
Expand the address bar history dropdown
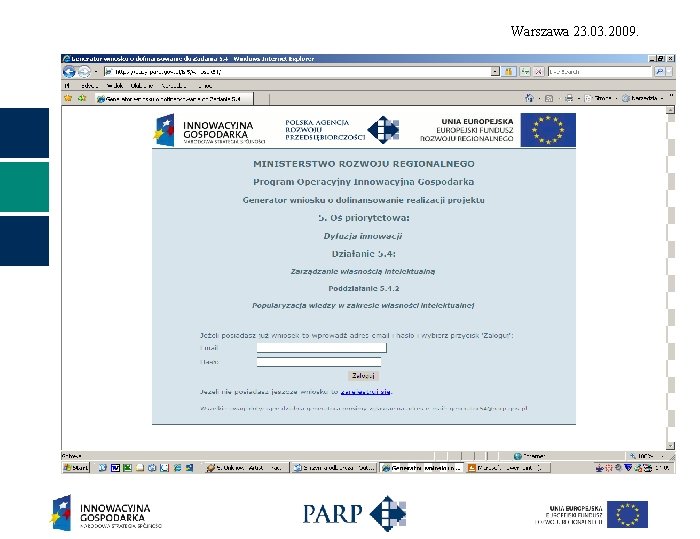pyautogui.click(x=495, y=71)
